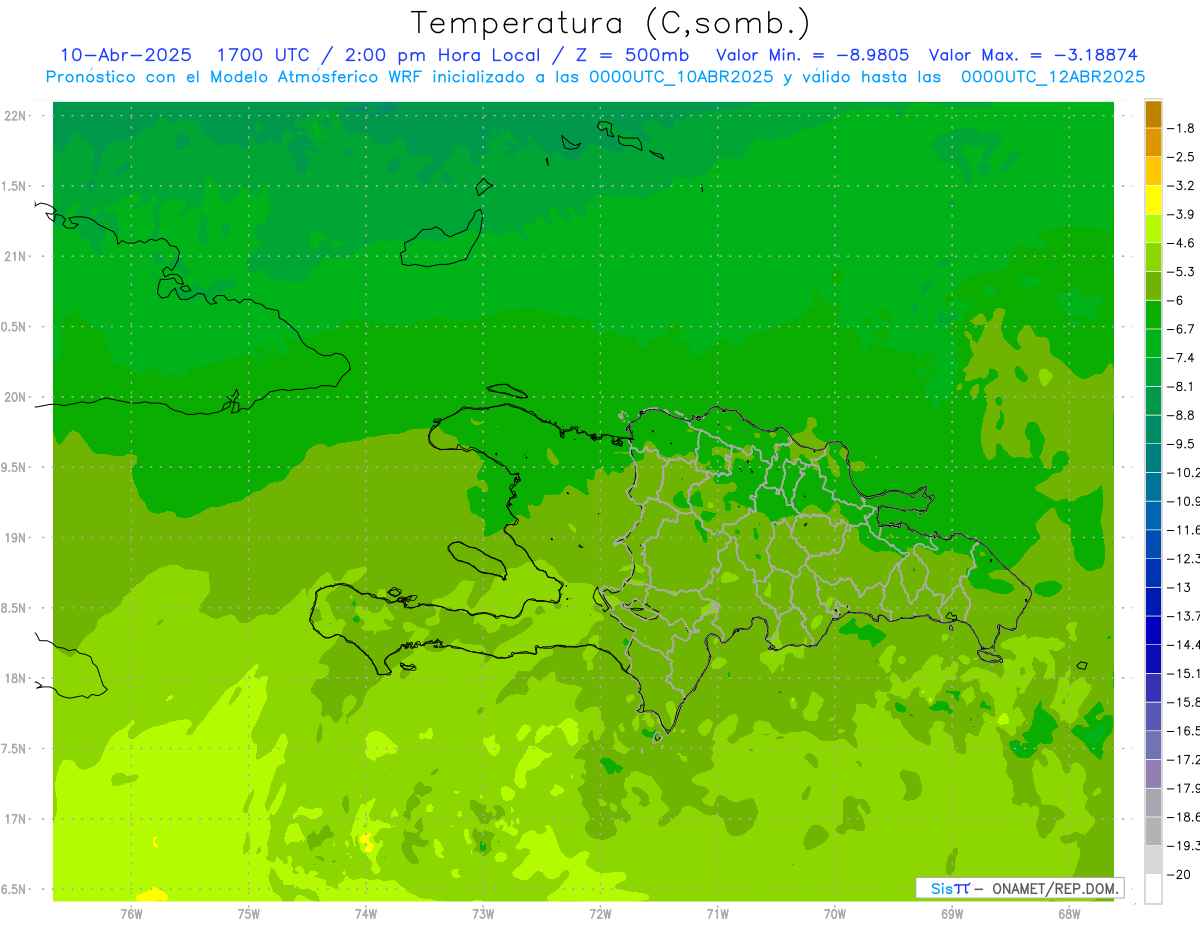Click the "-5.3" legend value
The width and height of the screenshot is (1200, 927).
(1181, 272)
